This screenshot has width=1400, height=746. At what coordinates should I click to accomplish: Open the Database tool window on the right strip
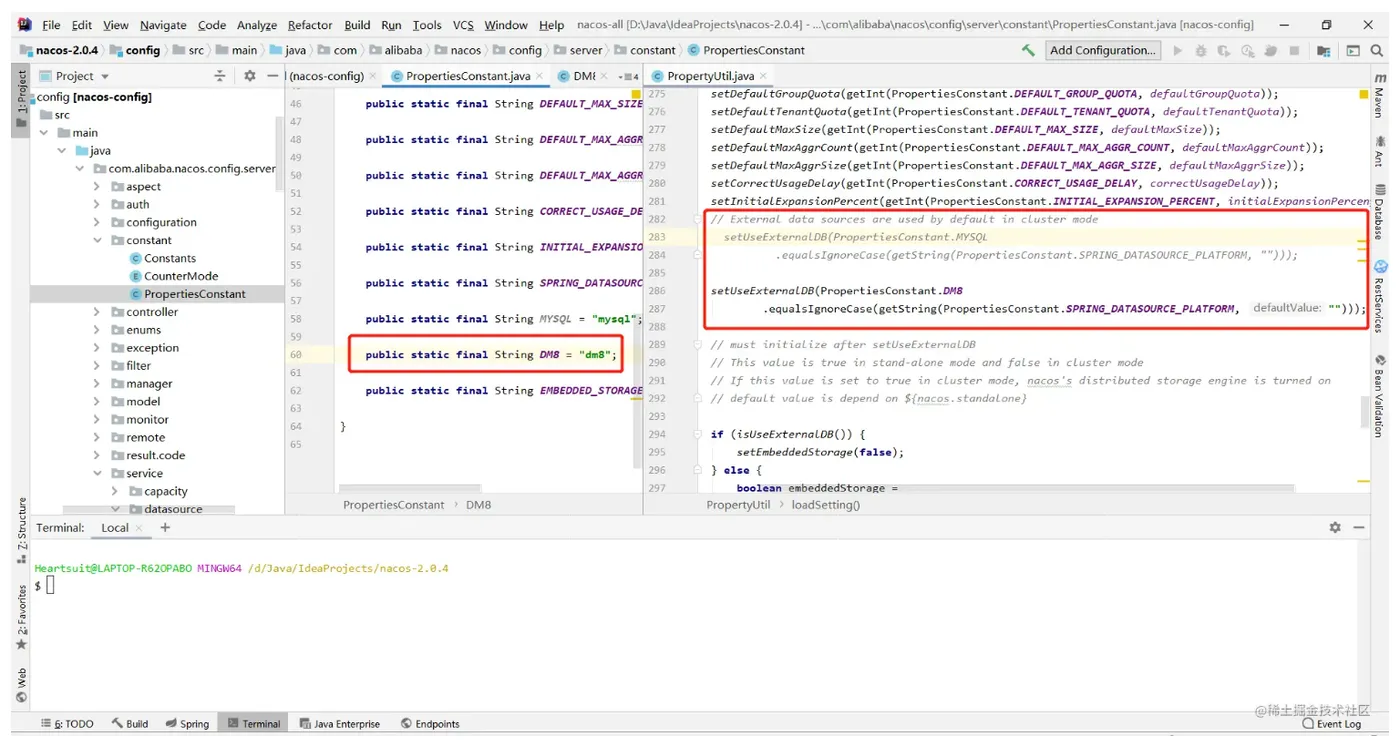pyautogui.click(x=1379, y=211)
